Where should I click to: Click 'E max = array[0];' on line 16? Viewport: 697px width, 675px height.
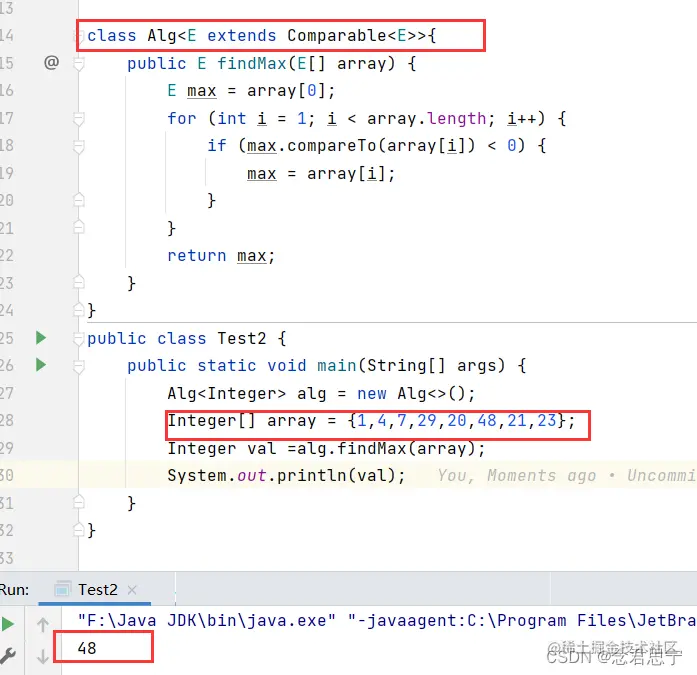point(251,91)
